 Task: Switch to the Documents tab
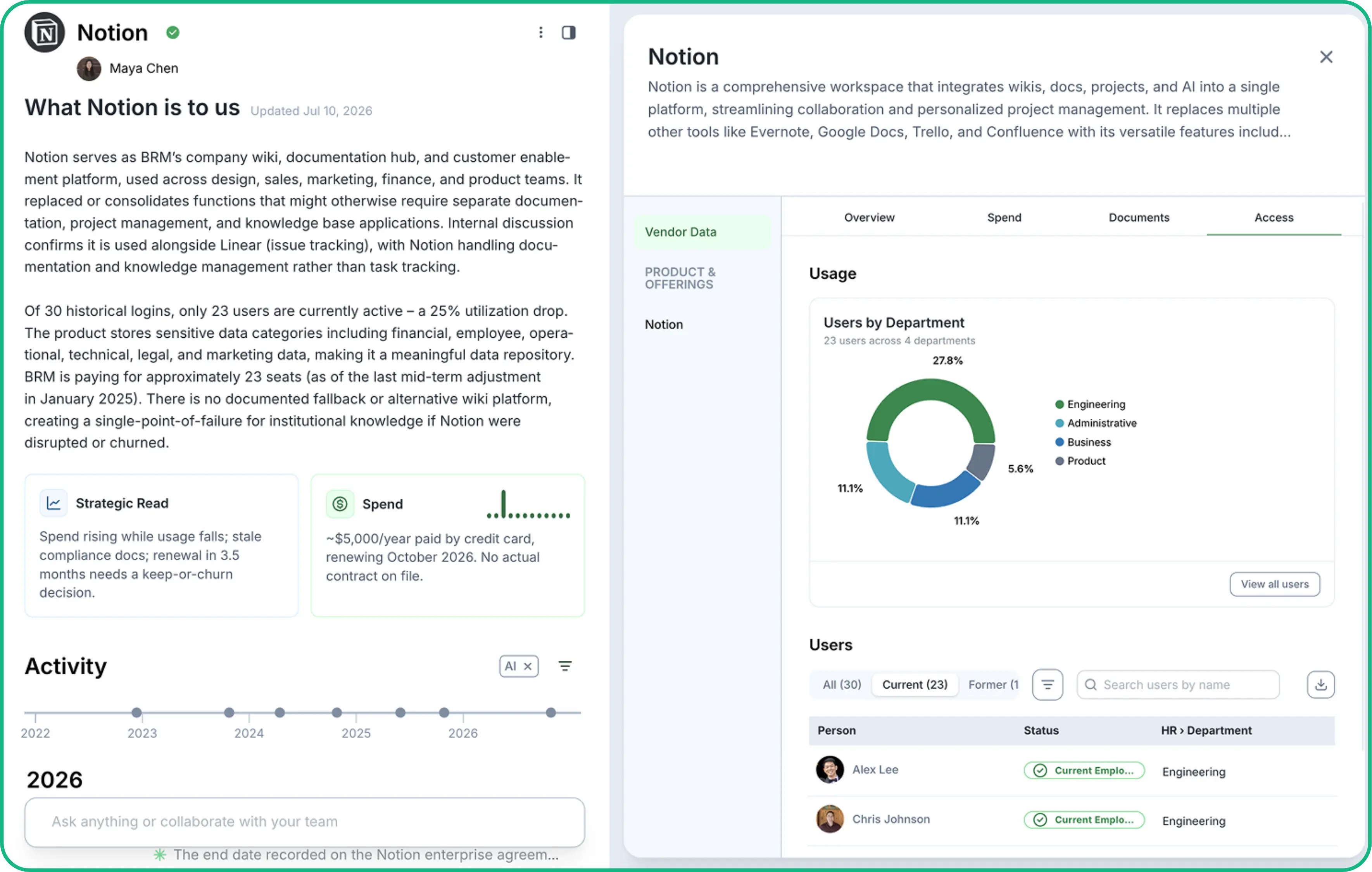pyautogui.click(x=1139, y=217)
